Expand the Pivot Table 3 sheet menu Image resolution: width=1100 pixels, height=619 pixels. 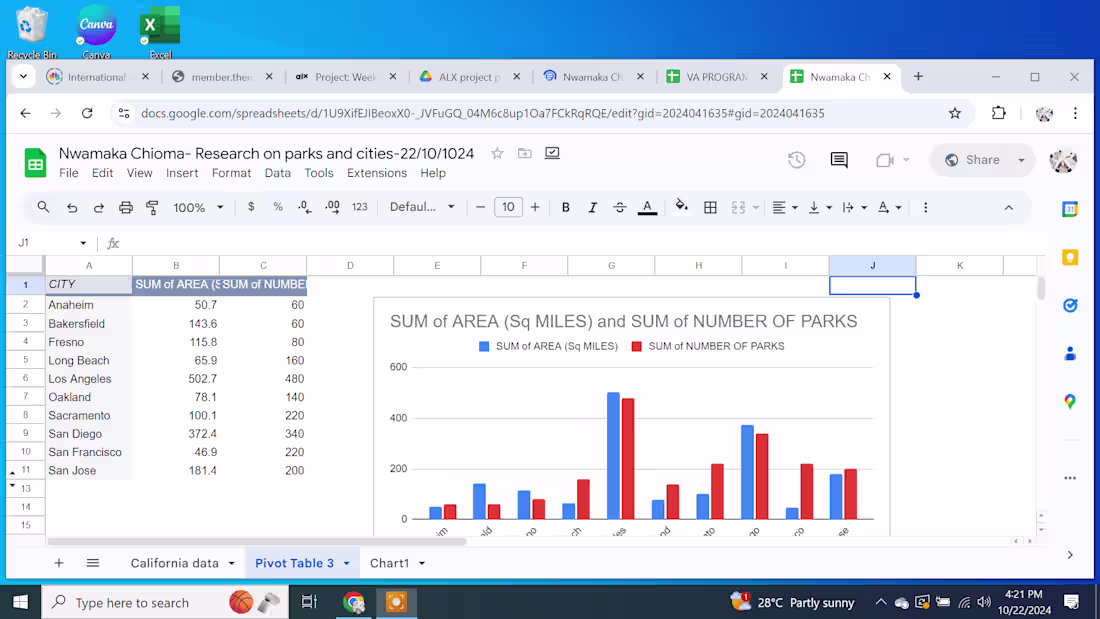pyautogui.click(x=348, y=562)
